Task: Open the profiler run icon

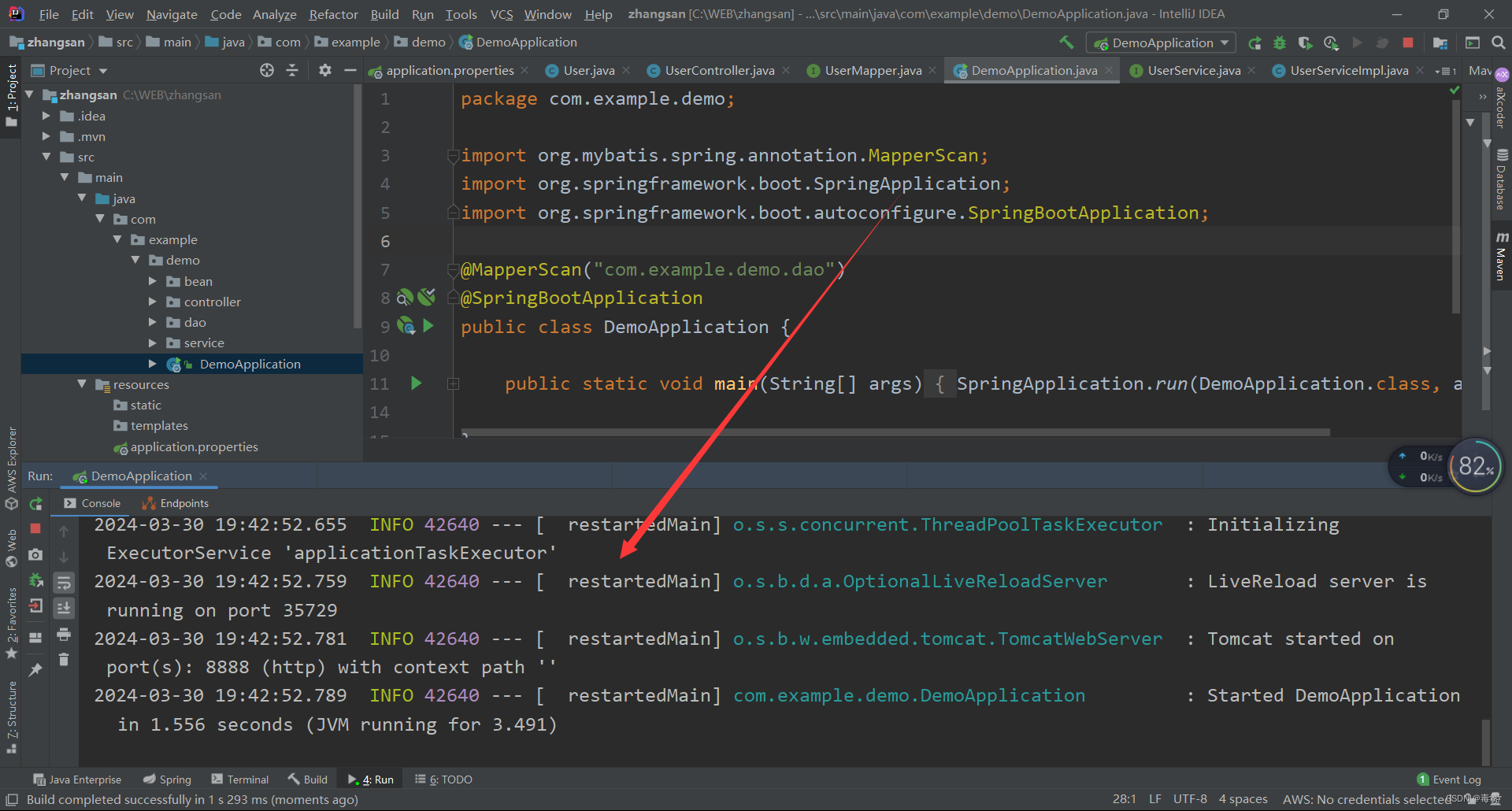Action: (x=1331, y=43)
